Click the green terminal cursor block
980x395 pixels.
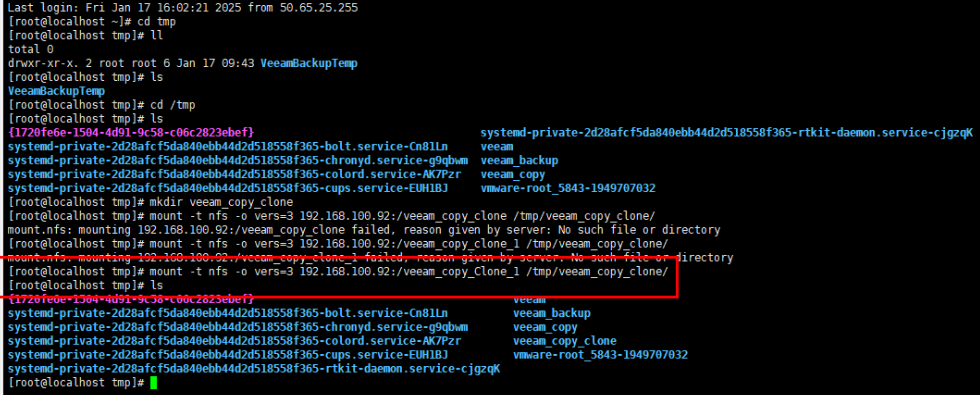tap(154, 382)
